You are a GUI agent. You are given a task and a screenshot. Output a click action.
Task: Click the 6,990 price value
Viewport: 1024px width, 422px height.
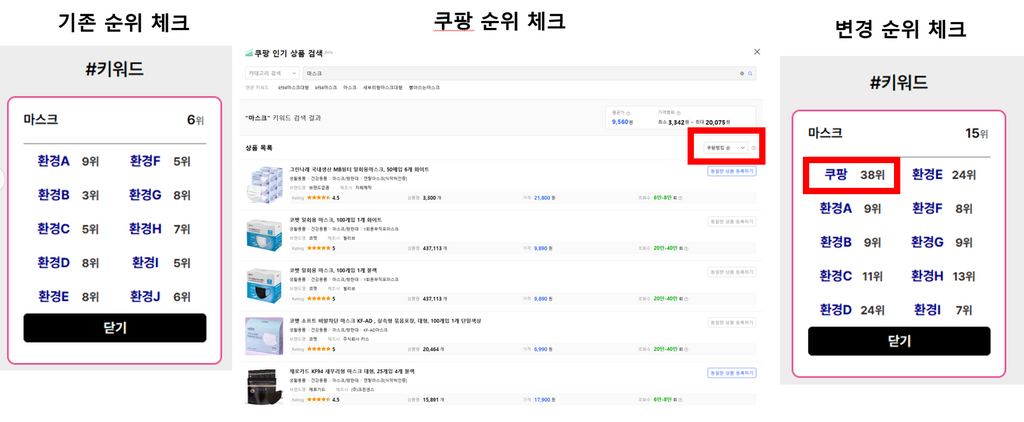click(540, 349)
